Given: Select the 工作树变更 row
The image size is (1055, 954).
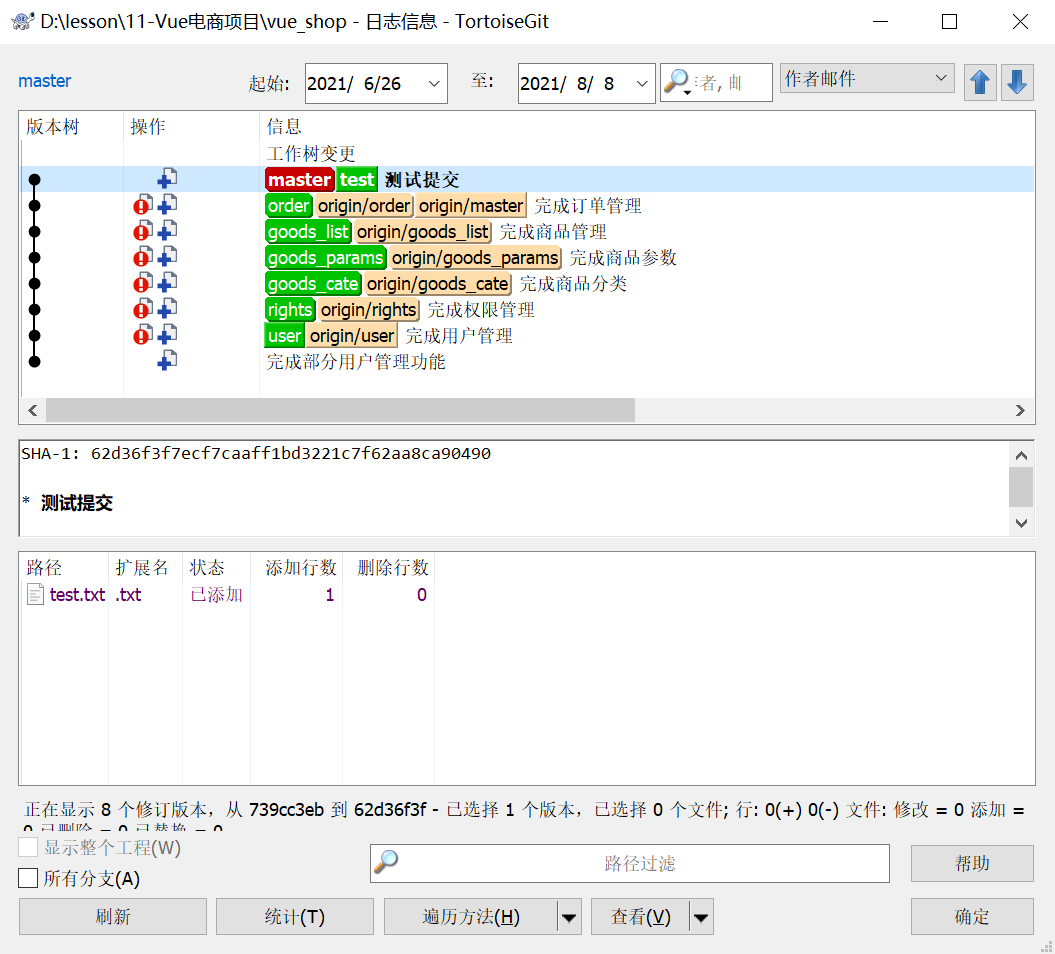Looking at the screenshot, I should pos(528,153).
